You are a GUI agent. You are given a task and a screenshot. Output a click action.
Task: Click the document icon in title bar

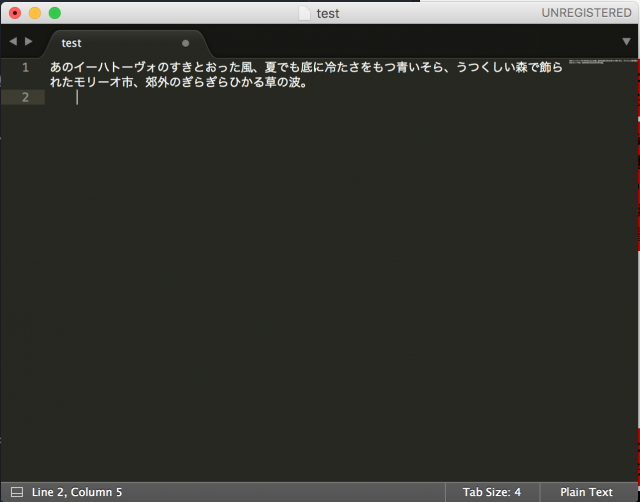point(305,13)
